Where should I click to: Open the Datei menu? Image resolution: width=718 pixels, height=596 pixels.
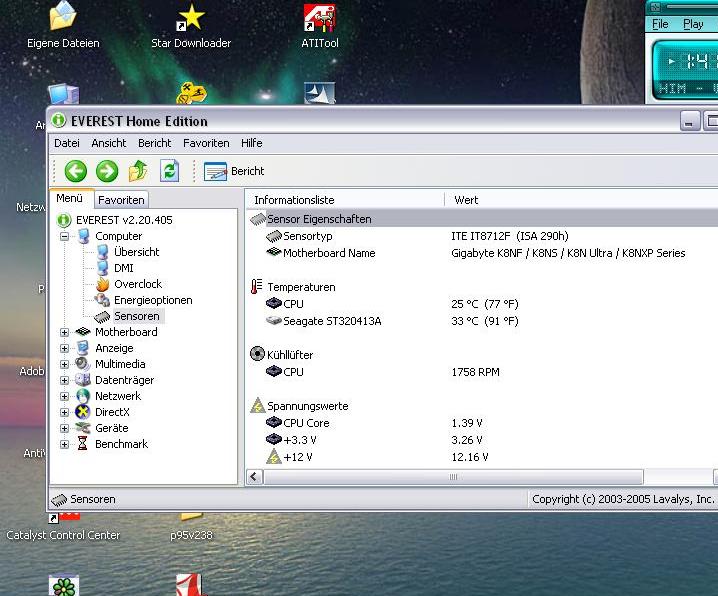(67, 143)
